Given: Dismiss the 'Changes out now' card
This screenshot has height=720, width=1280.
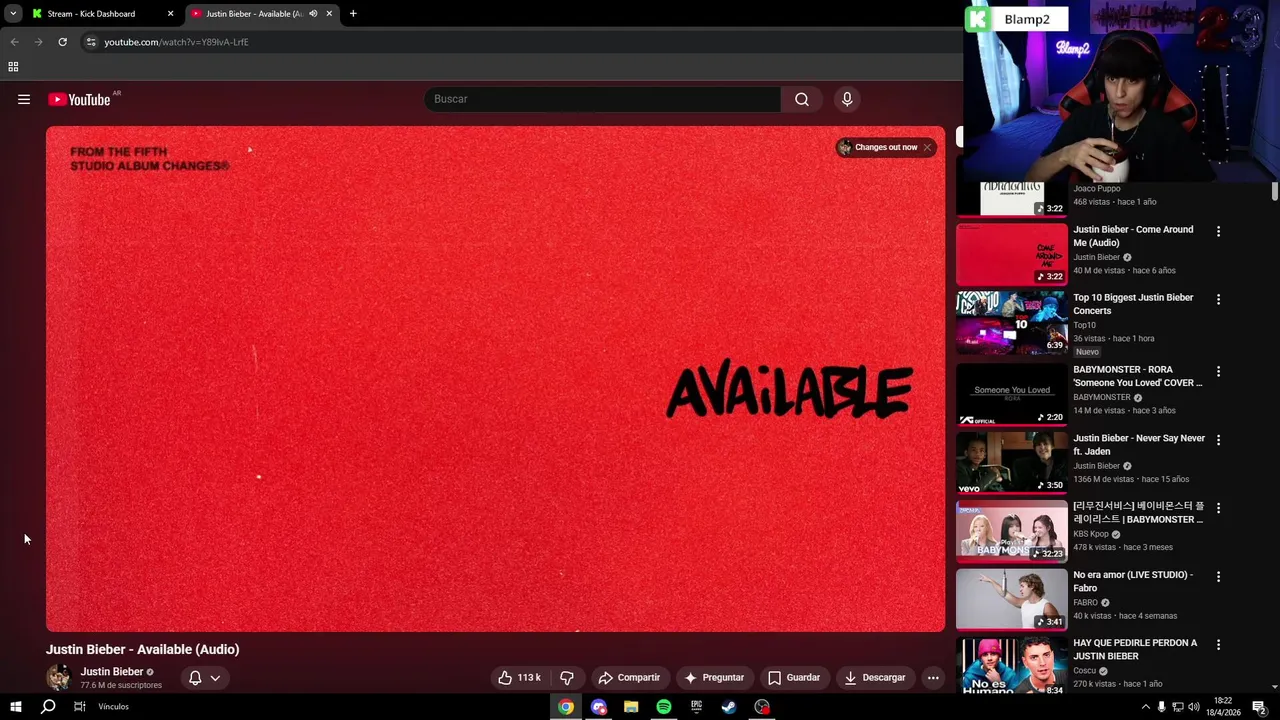Looking at the screenshot, I should point(927,147).
